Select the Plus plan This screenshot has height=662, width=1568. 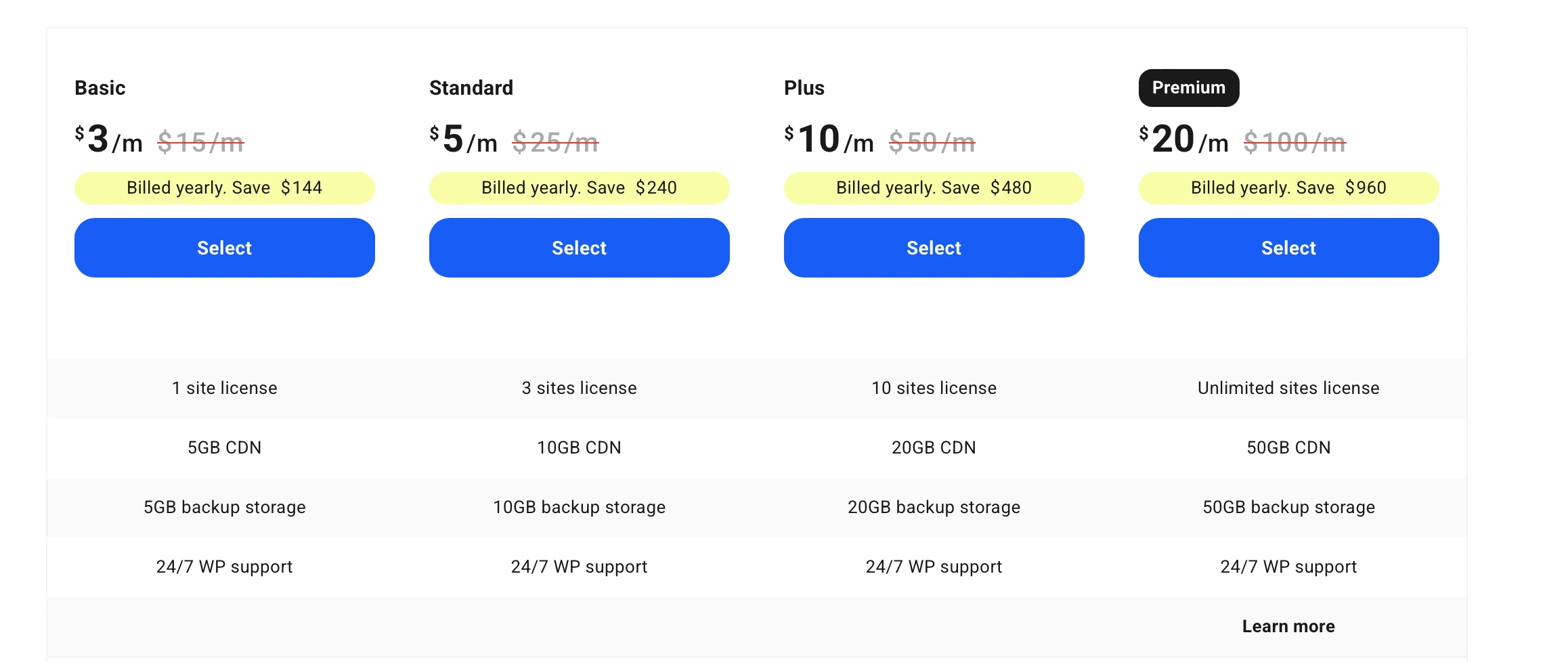[934, 248]
